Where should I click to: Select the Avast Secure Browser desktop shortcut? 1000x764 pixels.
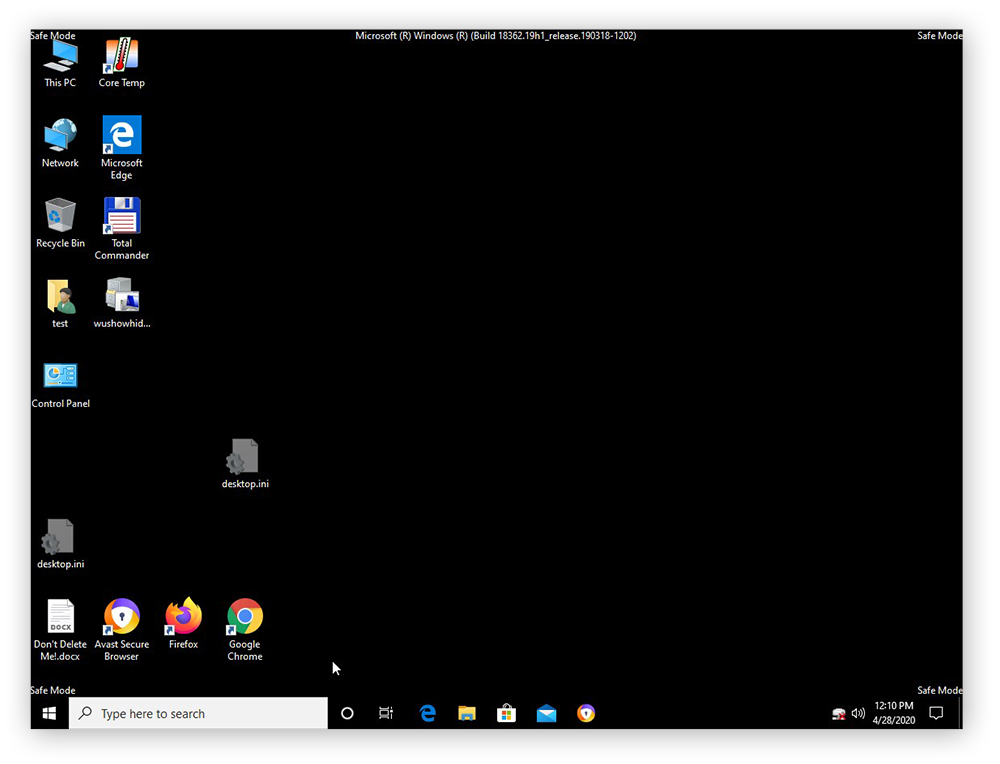(121, 630)
